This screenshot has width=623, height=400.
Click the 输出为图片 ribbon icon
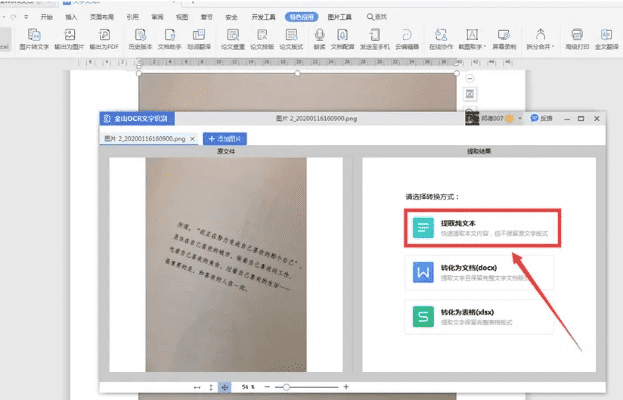pos(70,39)
